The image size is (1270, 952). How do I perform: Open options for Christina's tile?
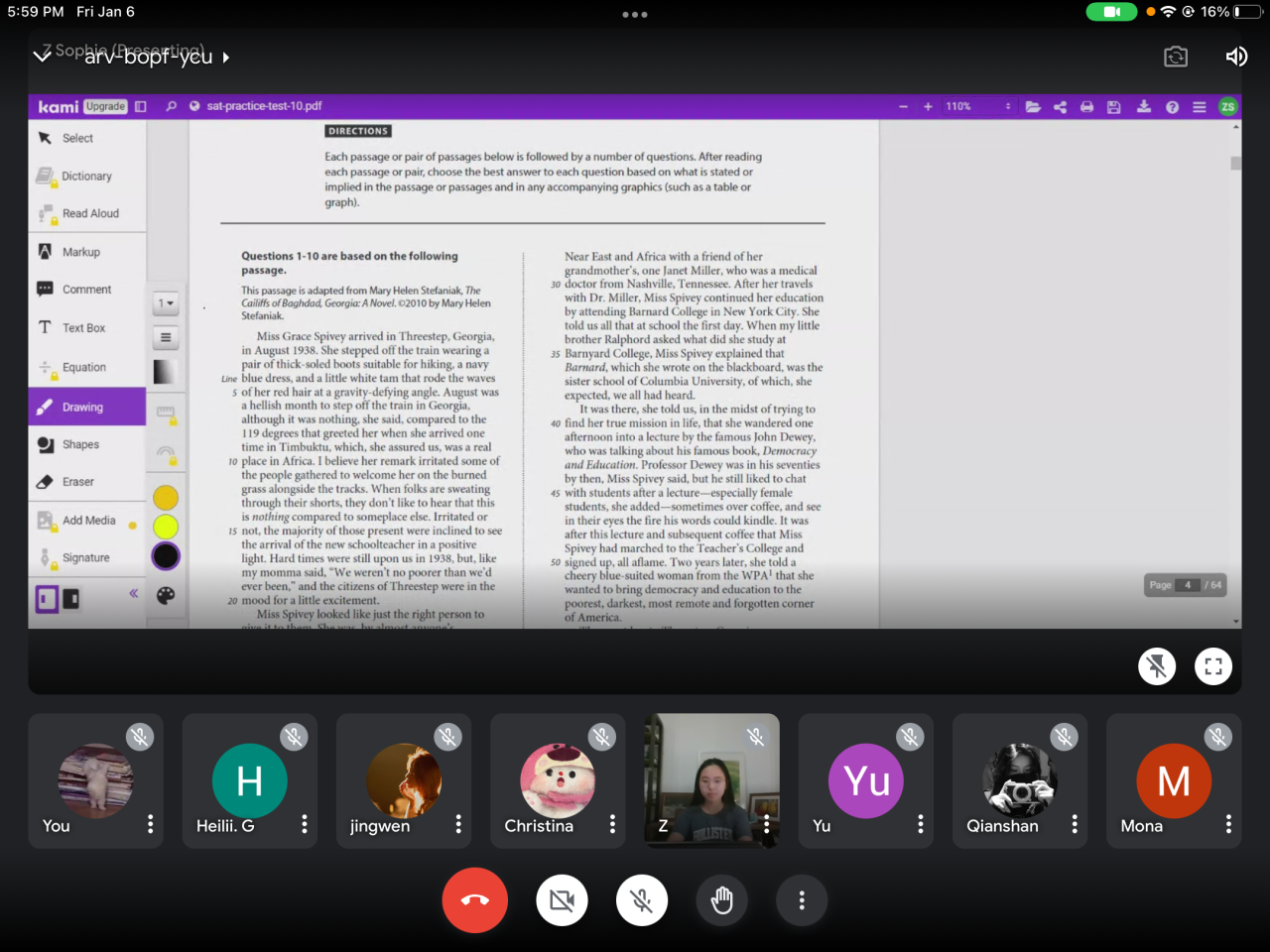(x=612, y=824)
